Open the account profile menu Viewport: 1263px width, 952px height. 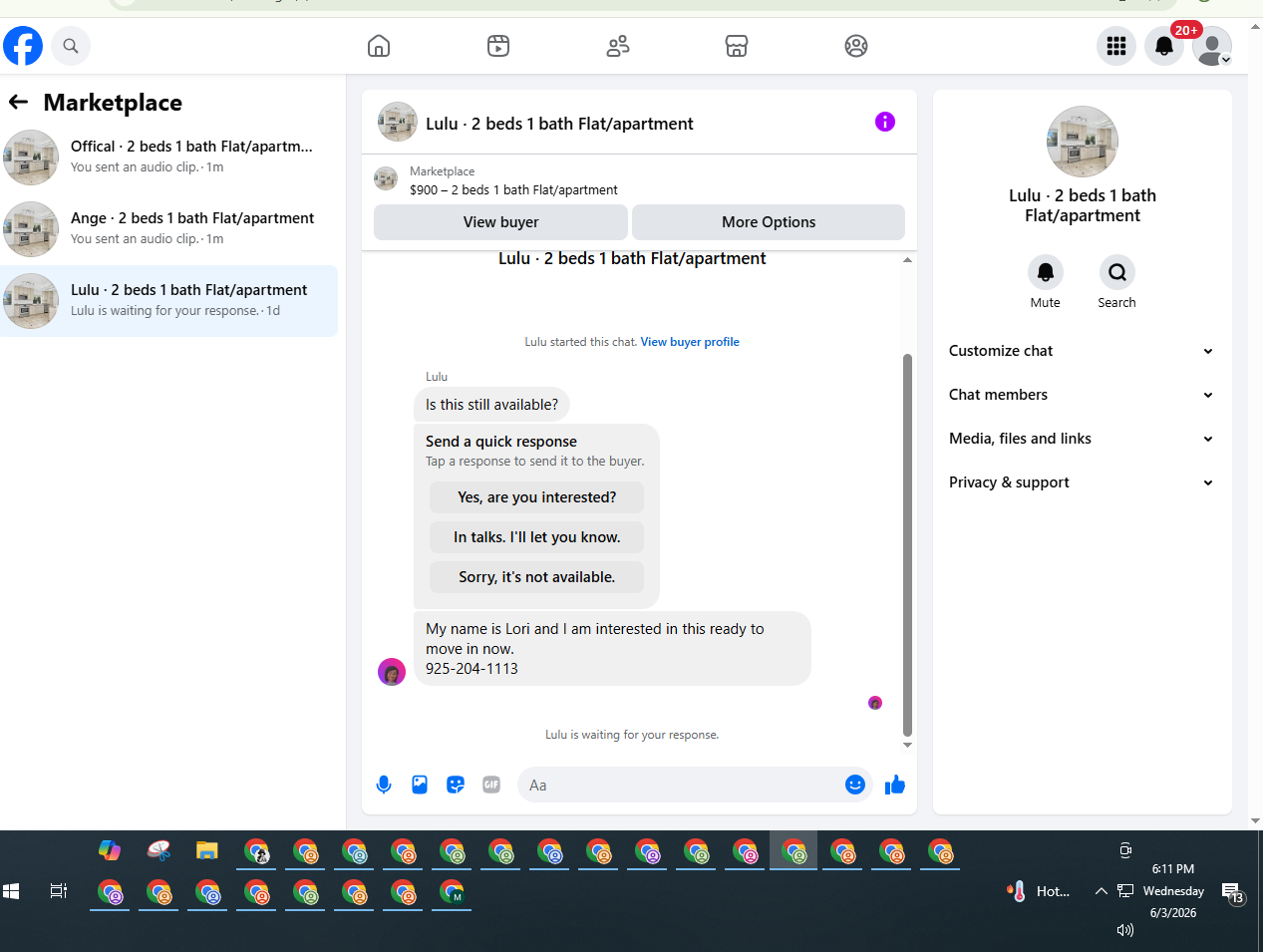click(1212, 46)
